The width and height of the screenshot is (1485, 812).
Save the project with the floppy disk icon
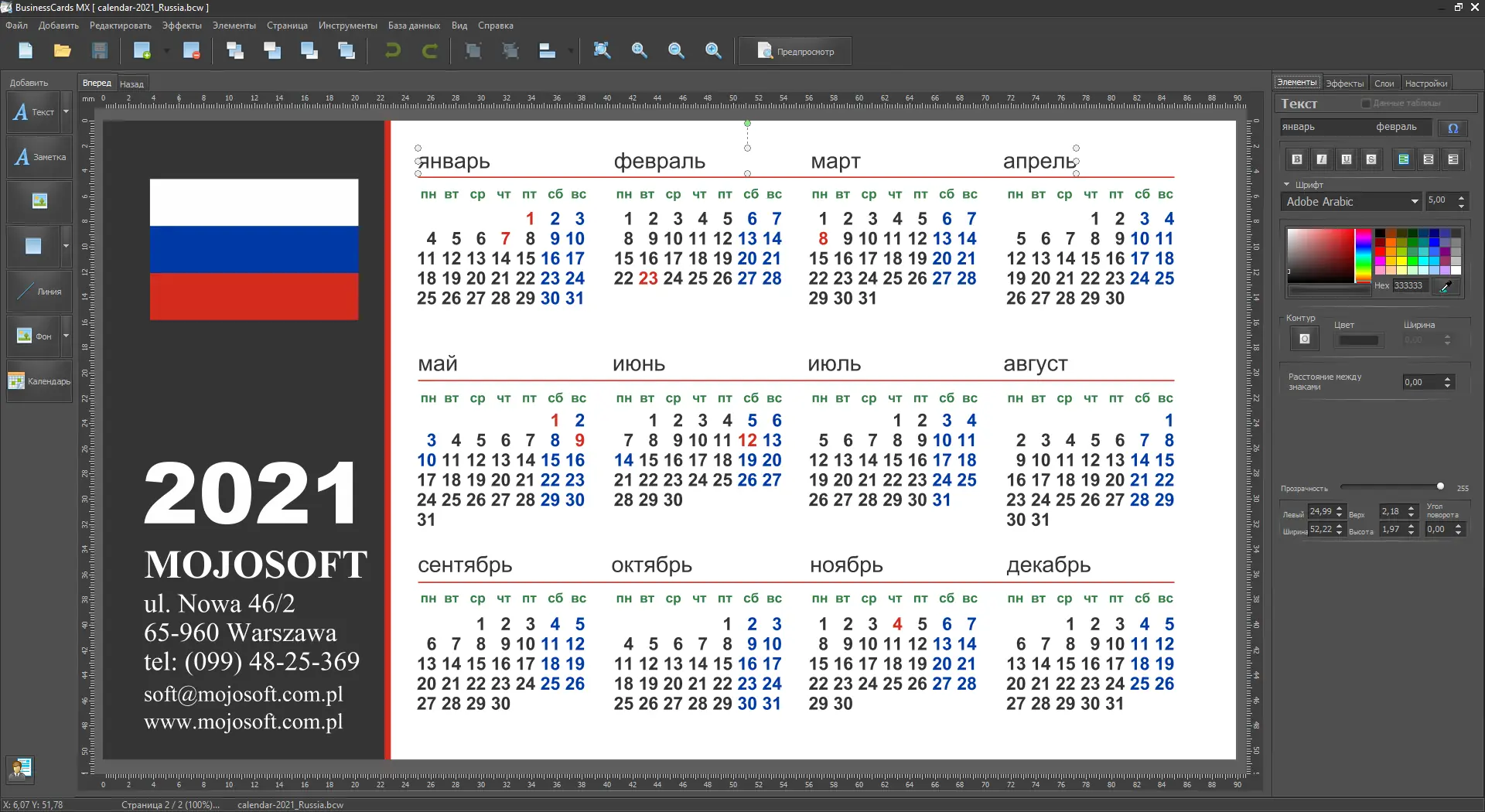tap(100, 51)
